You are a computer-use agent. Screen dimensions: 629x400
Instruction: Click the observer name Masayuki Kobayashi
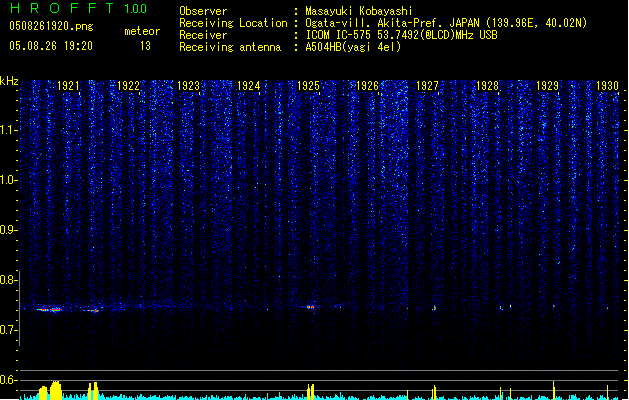(x=359, y=11)
